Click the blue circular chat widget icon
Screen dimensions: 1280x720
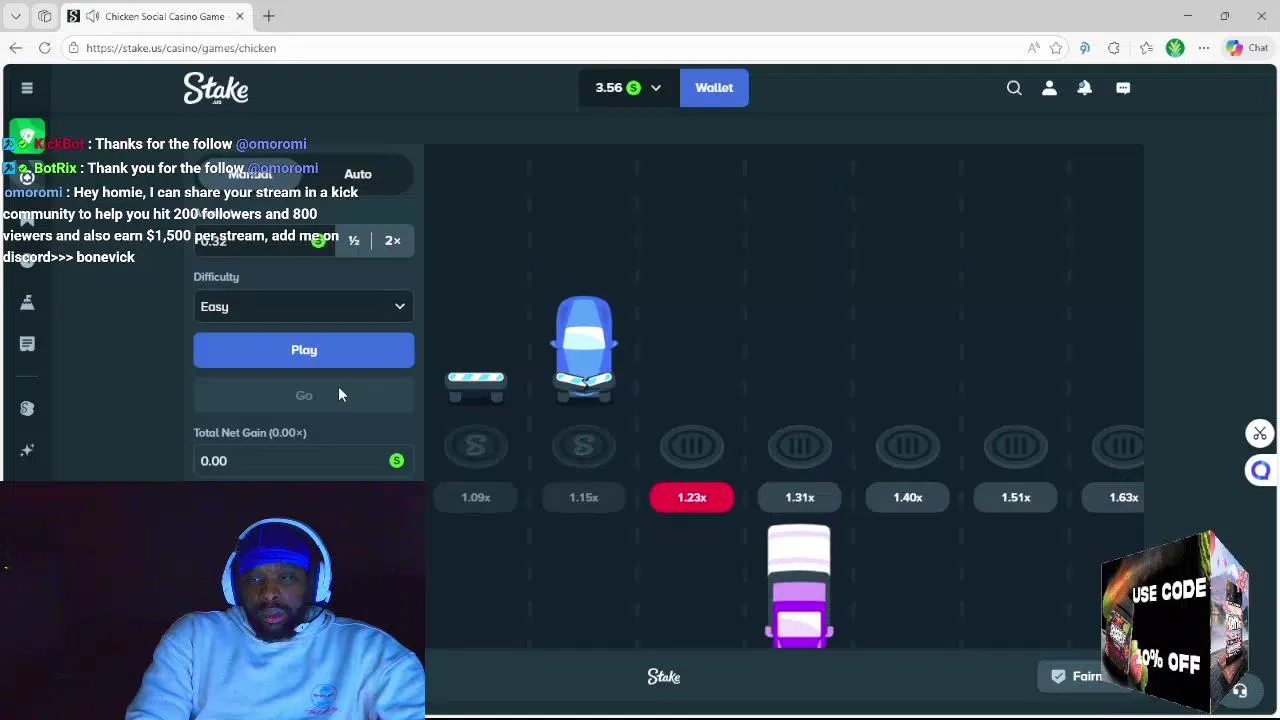(x=1261, y=470)
